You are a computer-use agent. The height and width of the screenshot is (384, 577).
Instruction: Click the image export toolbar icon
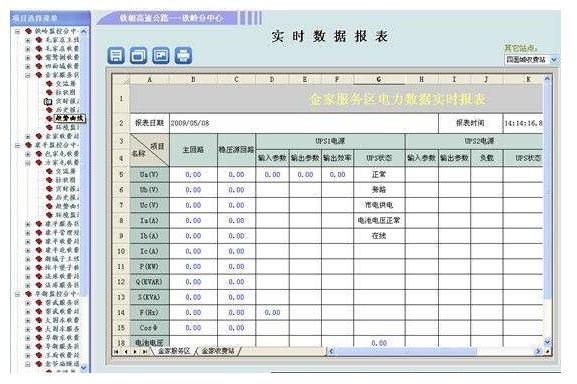(x=161, y=56)
